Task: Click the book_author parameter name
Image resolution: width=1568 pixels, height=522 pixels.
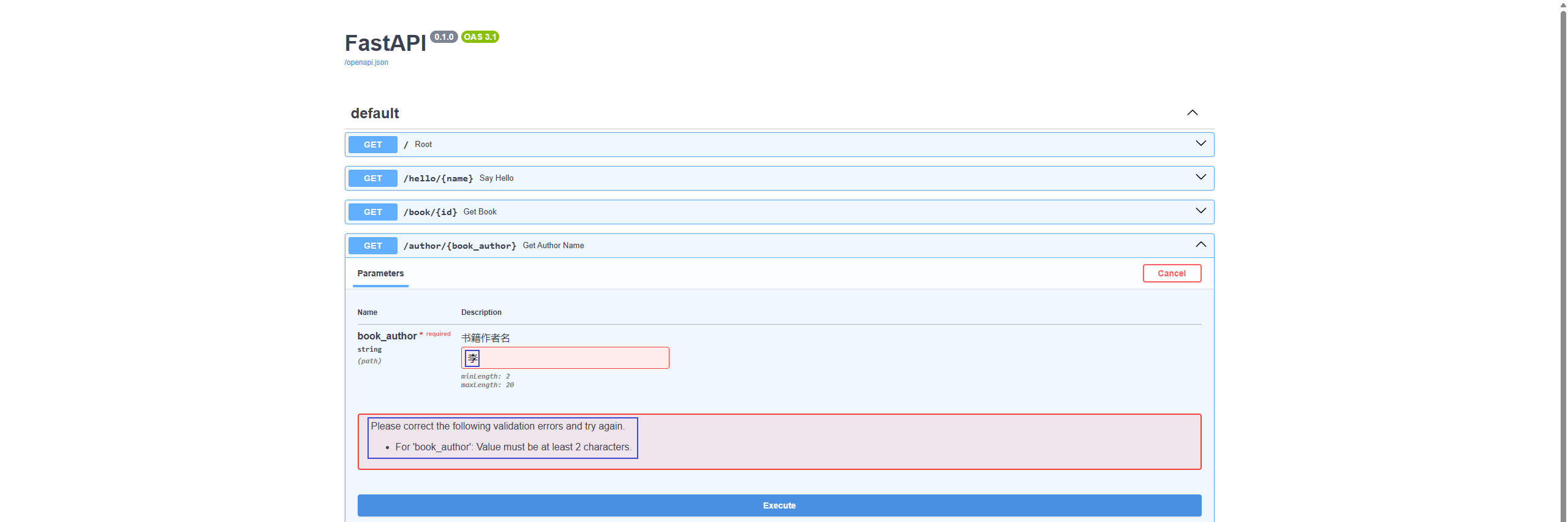Action: pyautogui.click(x=387, y=336)
